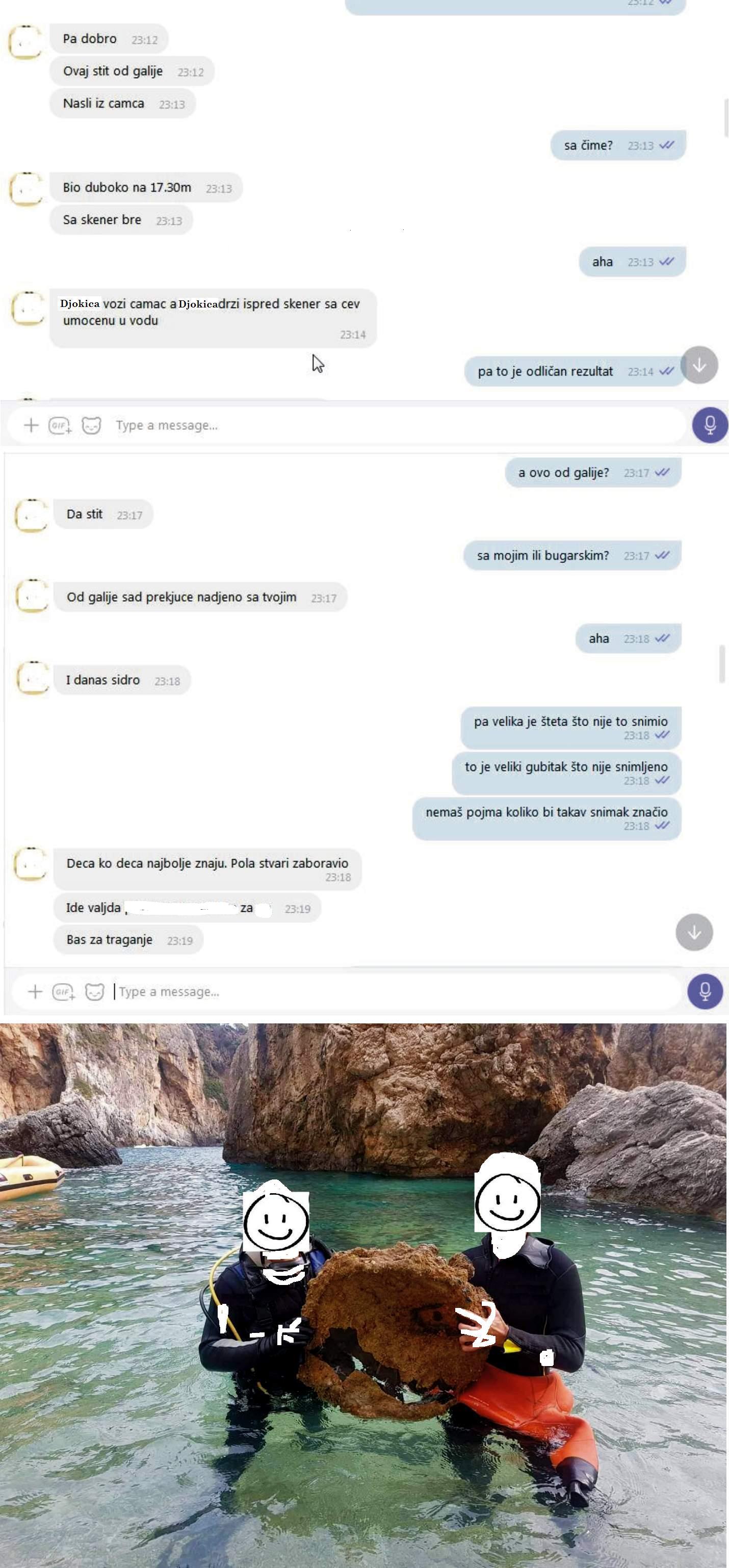Screen dimensions: 729x1568
Task: Start voice message with upper microphone button
Action: pyautogui.click(x=710, y=424)
